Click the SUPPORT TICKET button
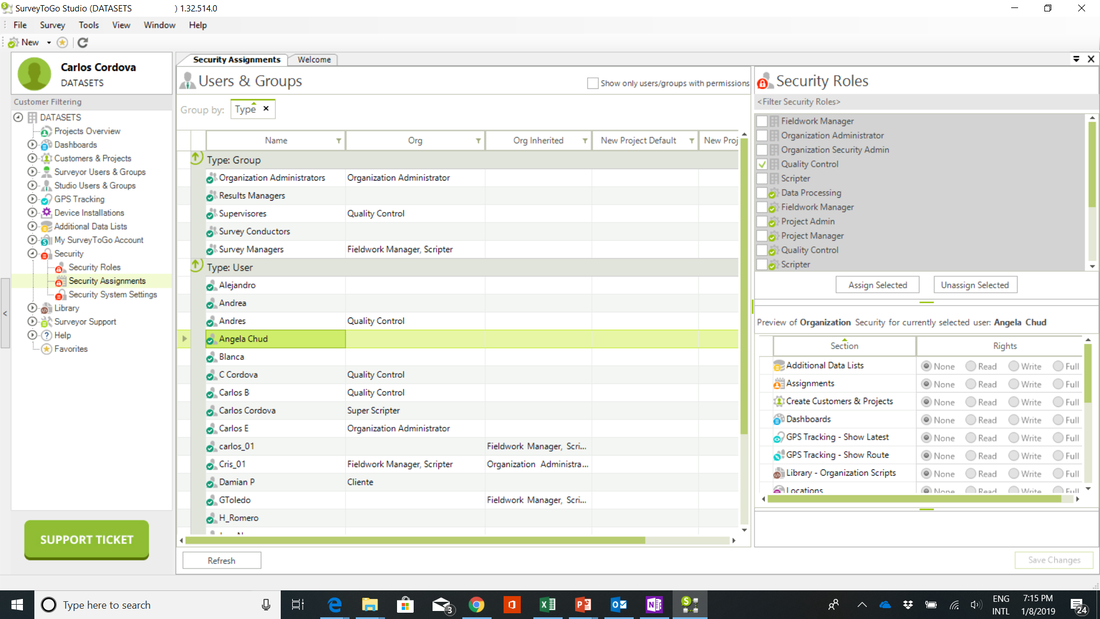The width and height of the screenshot is (1100, 619). pyautogui.click(x=86, y=540)
